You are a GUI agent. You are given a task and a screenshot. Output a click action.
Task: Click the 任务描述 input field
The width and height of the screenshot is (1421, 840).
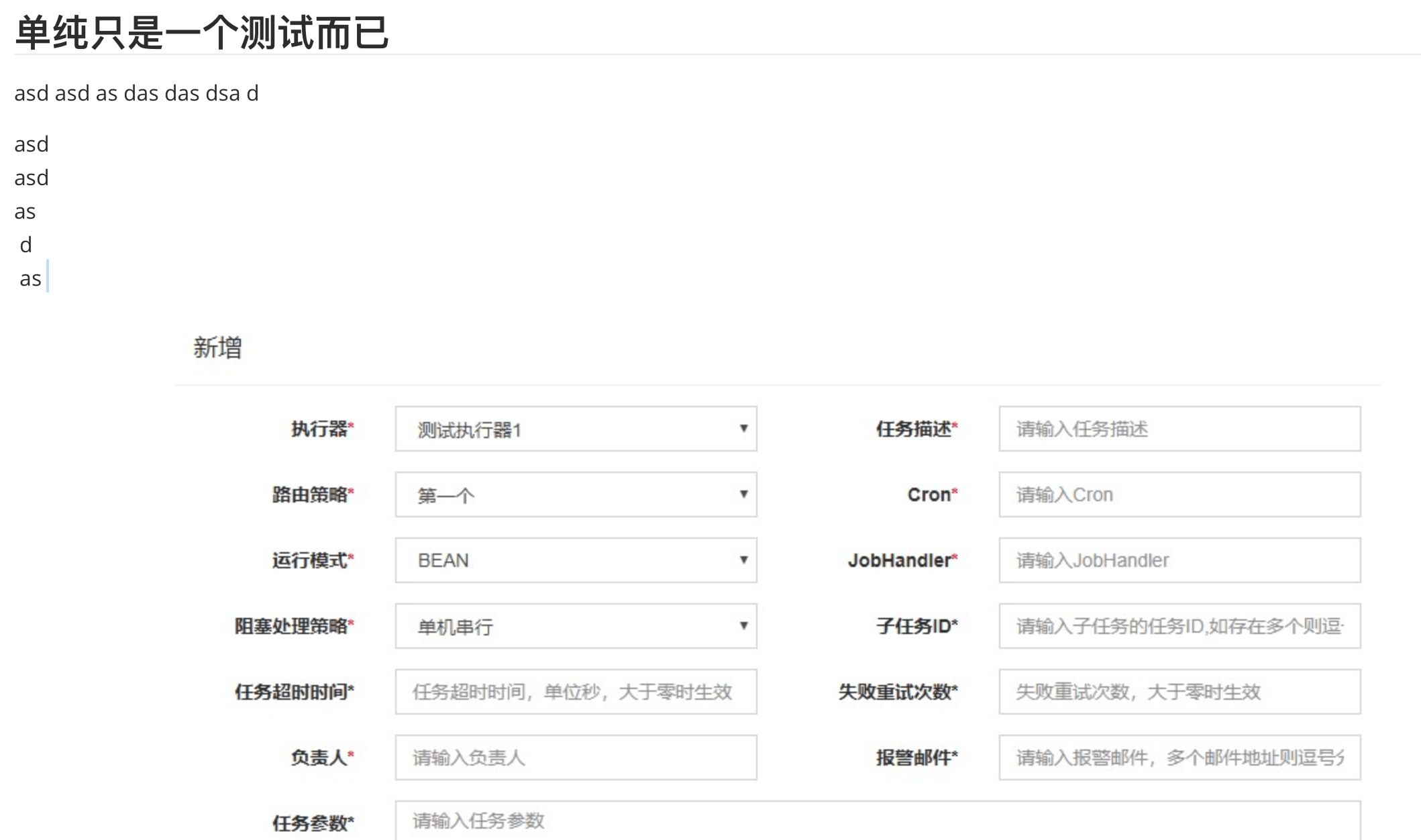point(1179,429)
